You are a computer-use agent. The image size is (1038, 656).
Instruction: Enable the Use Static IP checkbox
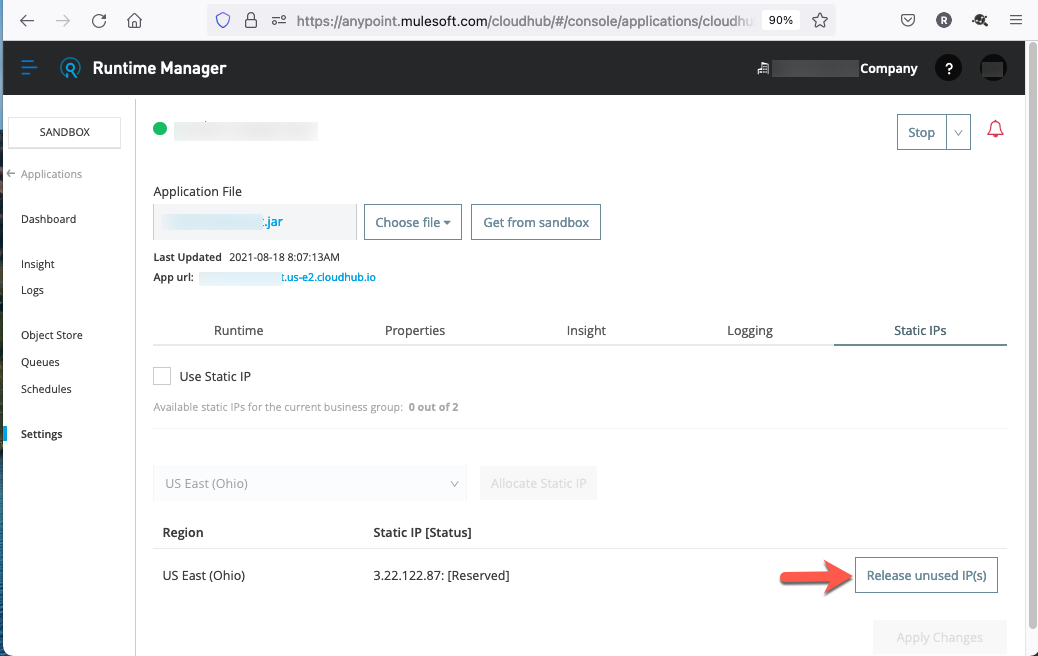162,376
